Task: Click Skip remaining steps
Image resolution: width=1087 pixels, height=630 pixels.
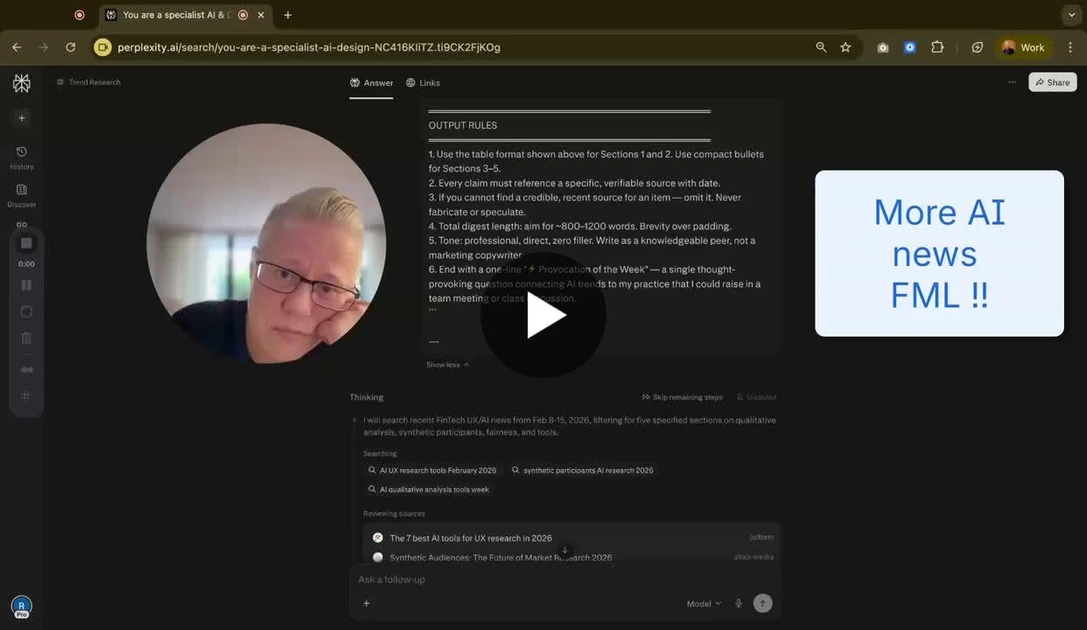Action: coord(682,397)
